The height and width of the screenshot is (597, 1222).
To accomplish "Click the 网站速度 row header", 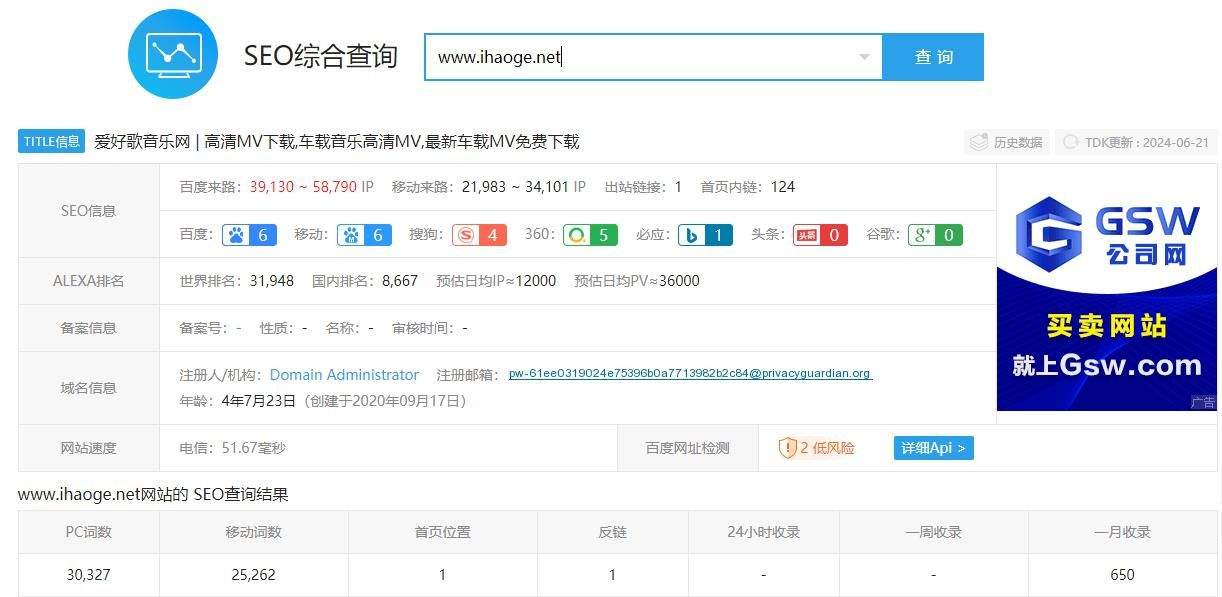I will (89, 448).
